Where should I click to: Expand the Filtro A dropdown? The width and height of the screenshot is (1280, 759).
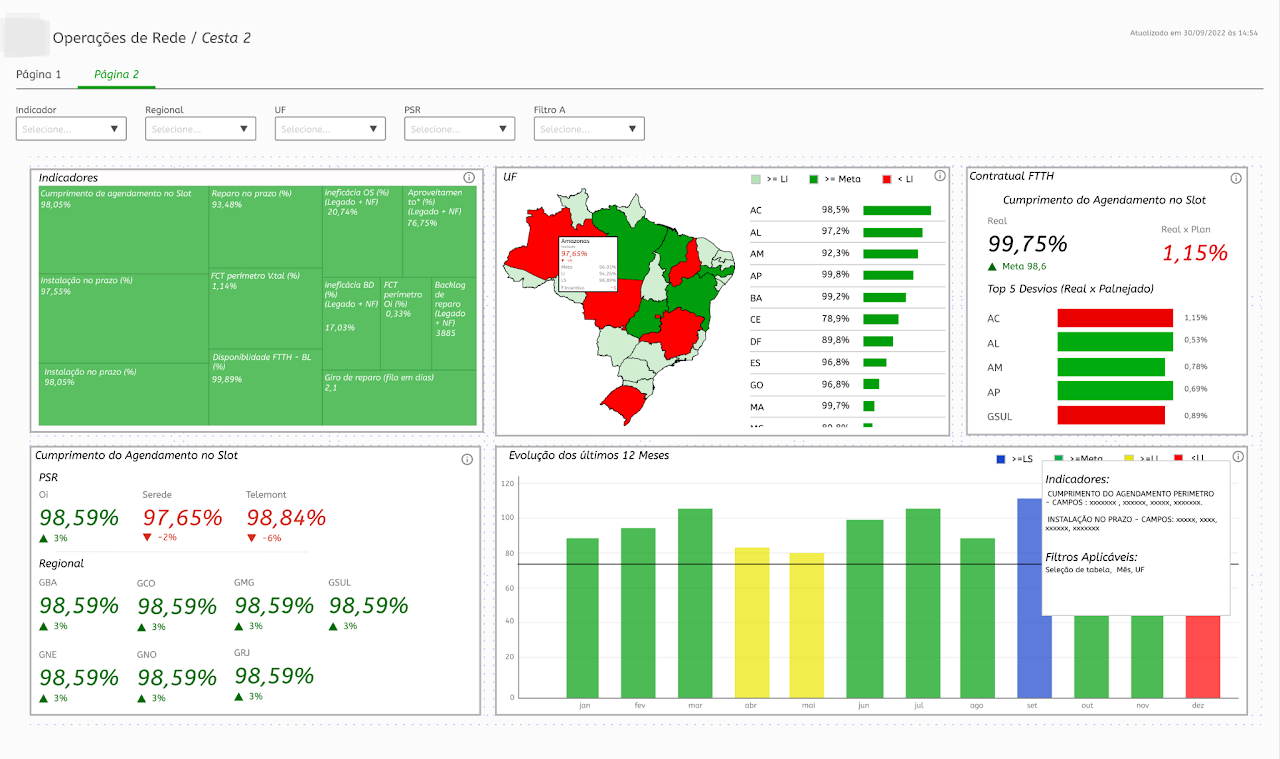click(589, 128)
